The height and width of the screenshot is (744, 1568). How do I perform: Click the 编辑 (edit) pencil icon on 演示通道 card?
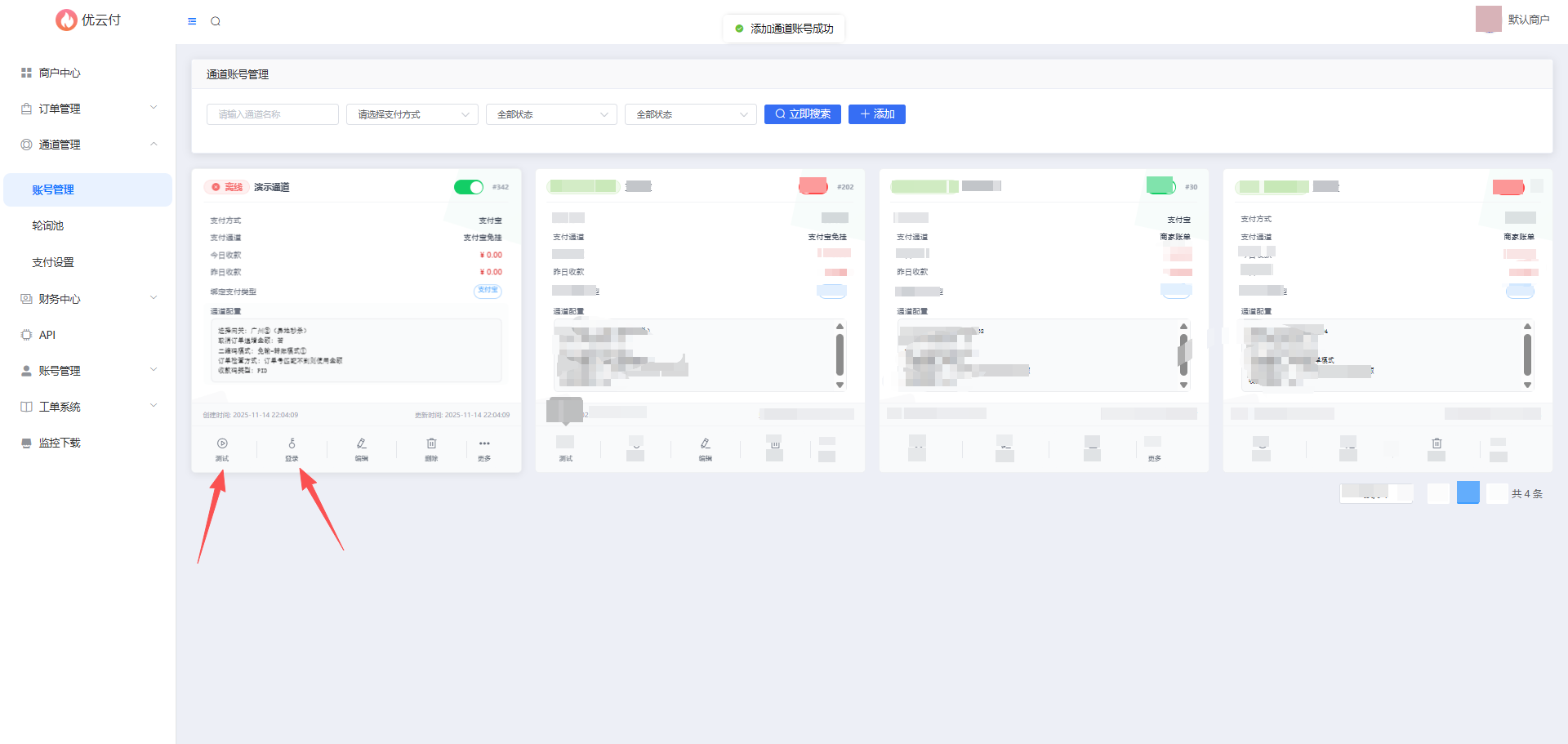tap(361, 444)
